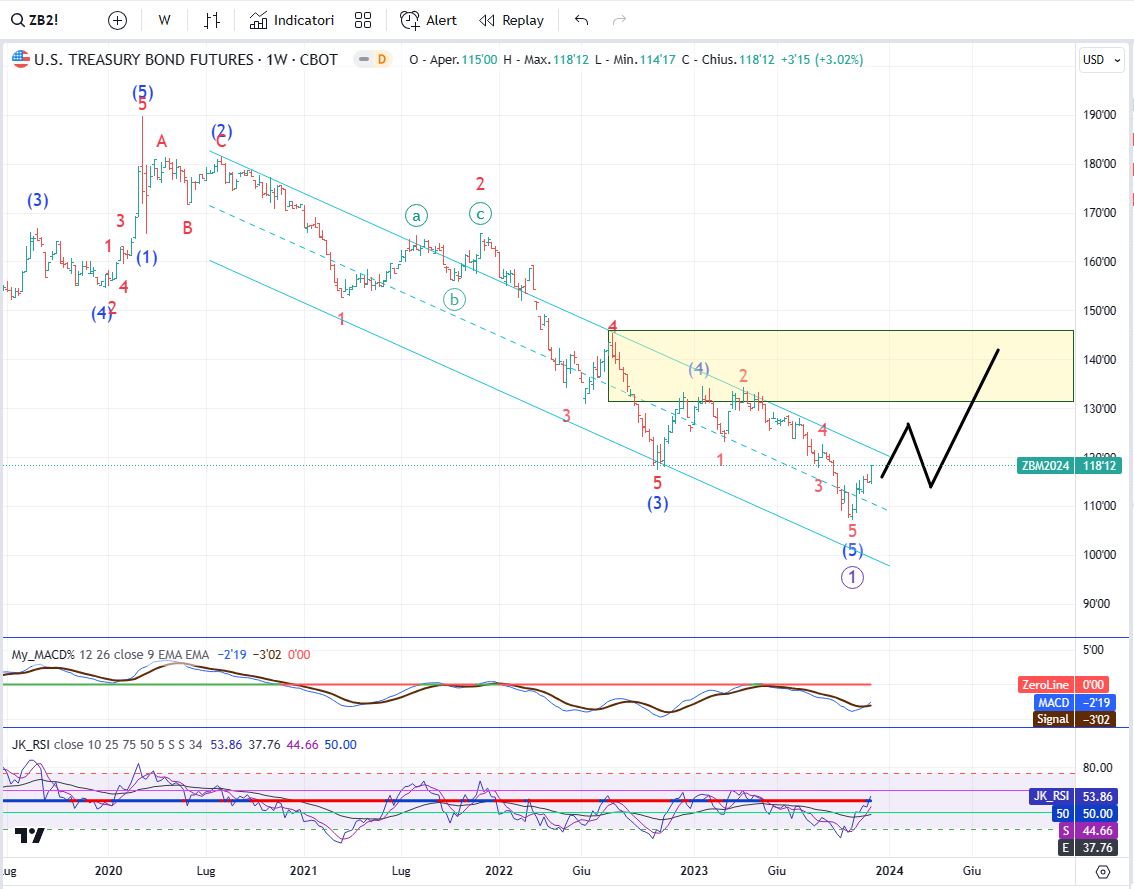Click the US flag symbol logo

(x=21, y=59)
